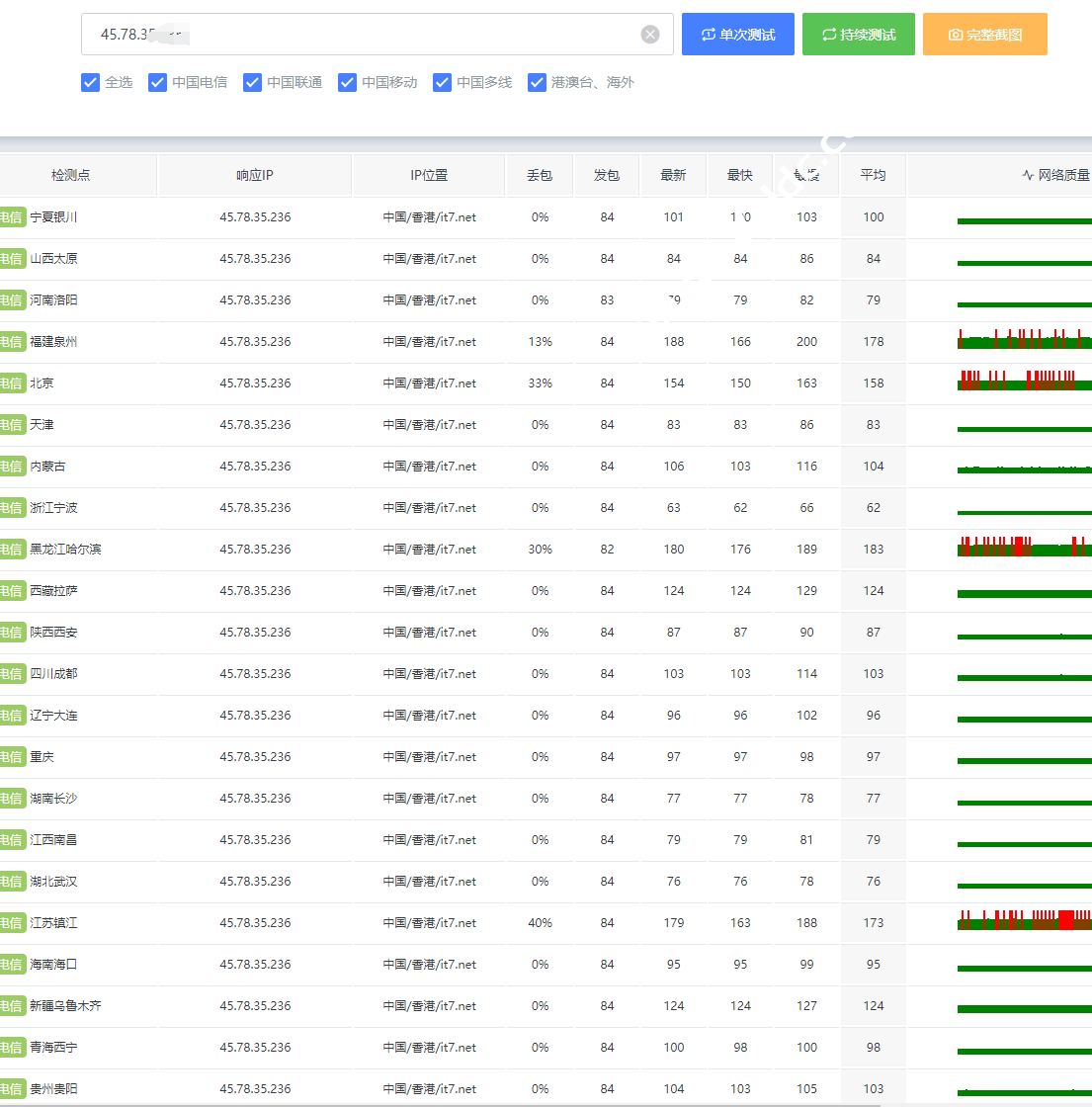1092x1107 pixels.
Task: Sort by the 丢包 column header
Action: point(540,175)
